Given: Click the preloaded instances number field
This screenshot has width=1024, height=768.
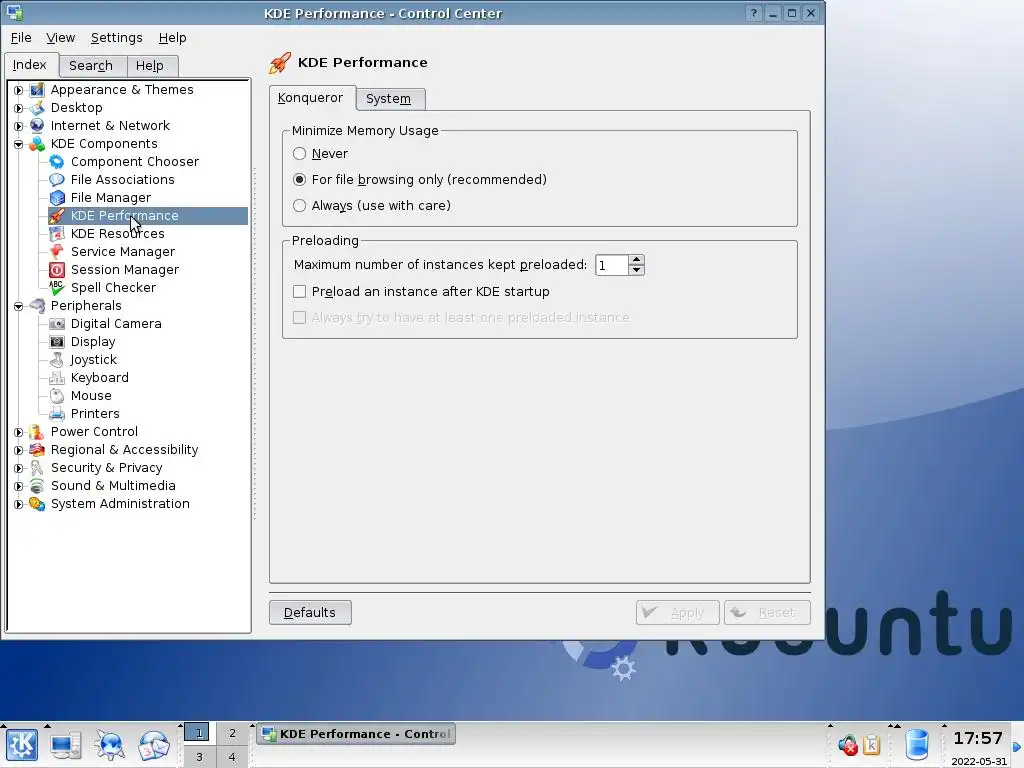Looking at the screenshot, I should pos(612,265).
